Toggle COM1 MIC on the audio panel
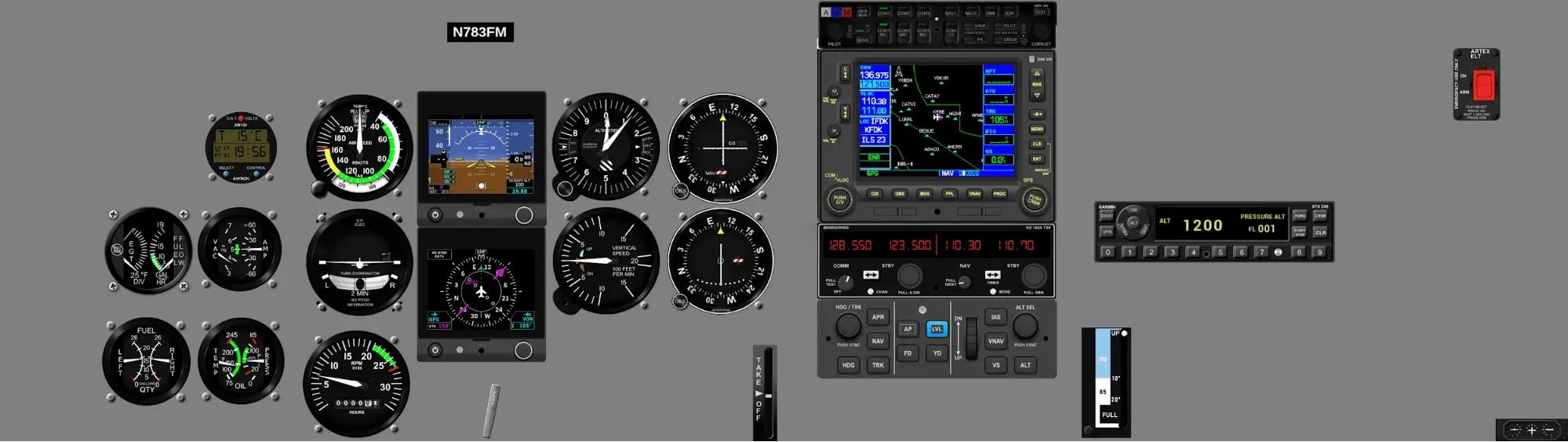This screenshot has height=442, width=1568. click(x=884, y=32)
